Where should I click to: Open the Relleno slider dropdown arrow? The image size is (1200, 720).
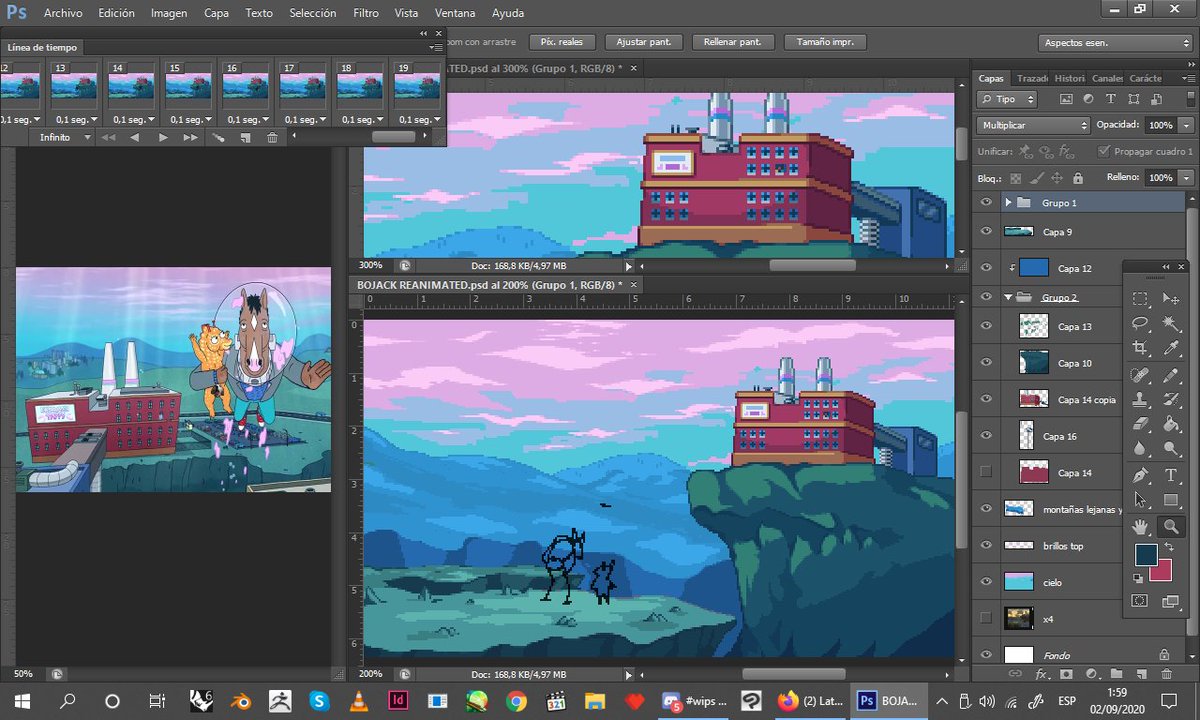tap(1186, 178)
